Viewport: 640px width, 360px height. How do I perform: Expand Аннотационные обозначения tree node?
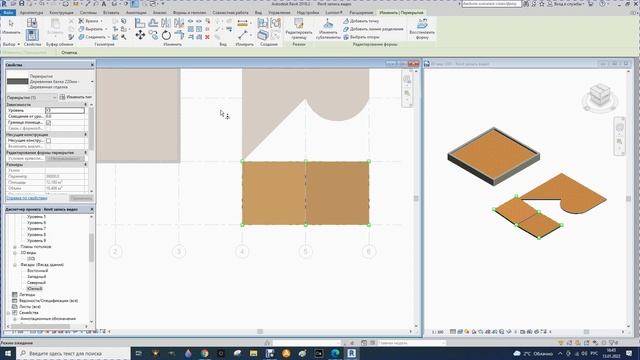pos(15,319)
